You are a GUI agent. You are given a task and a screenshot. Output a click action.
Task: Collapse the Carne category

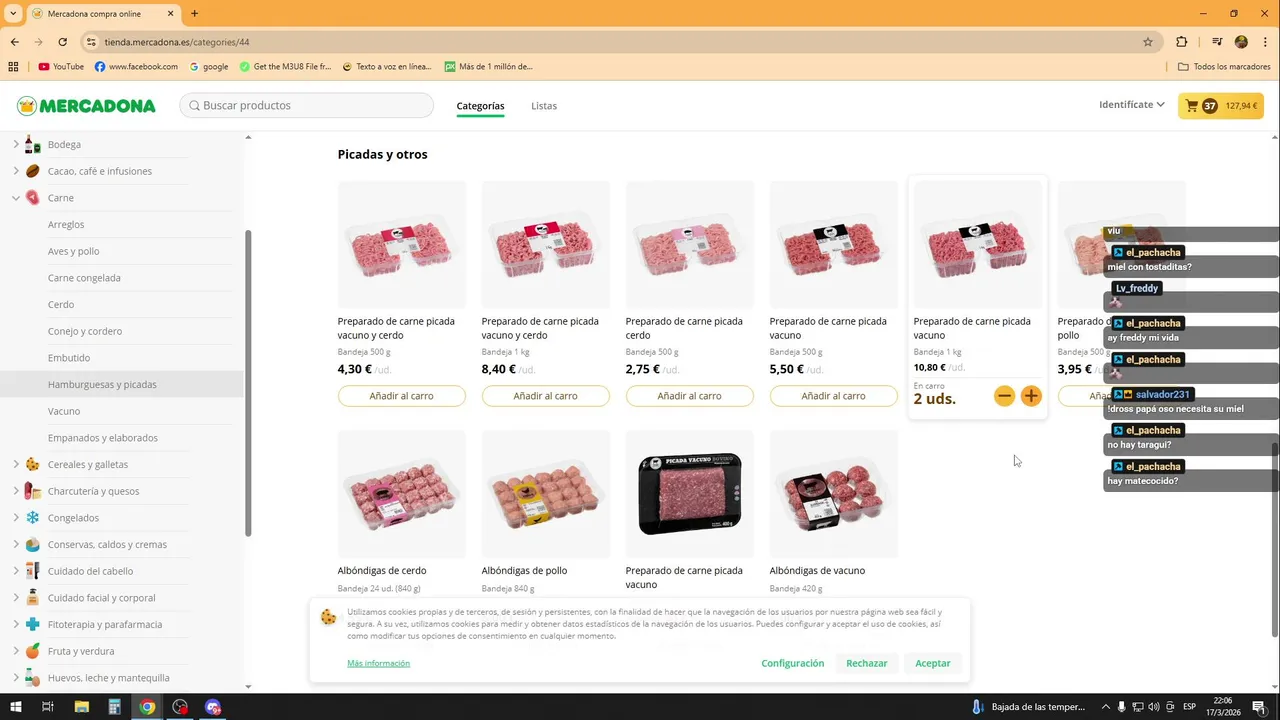click(x=16, y=198)
